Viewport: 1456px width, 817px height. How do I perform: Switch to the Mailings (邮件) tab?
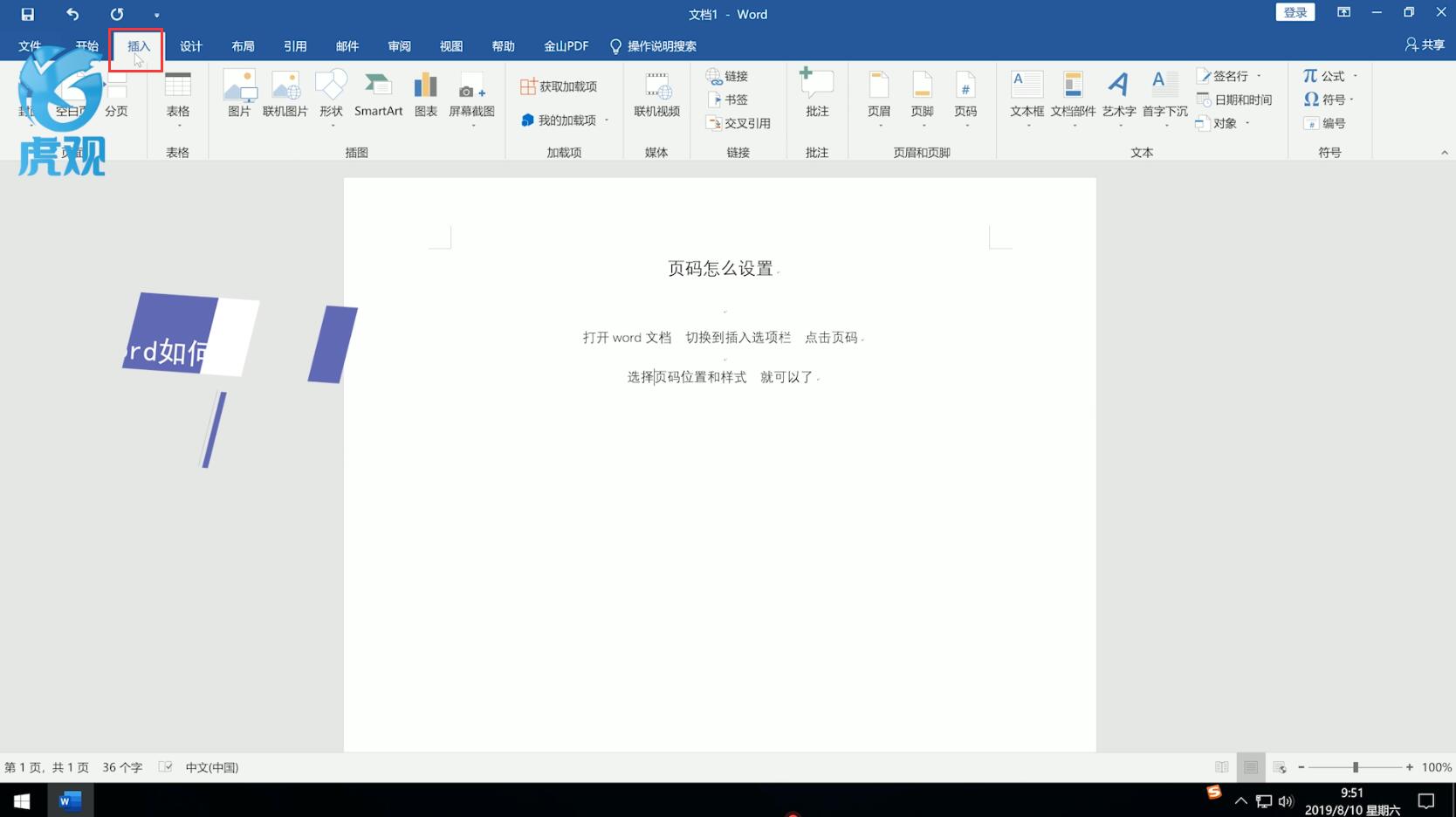[347, 45]
